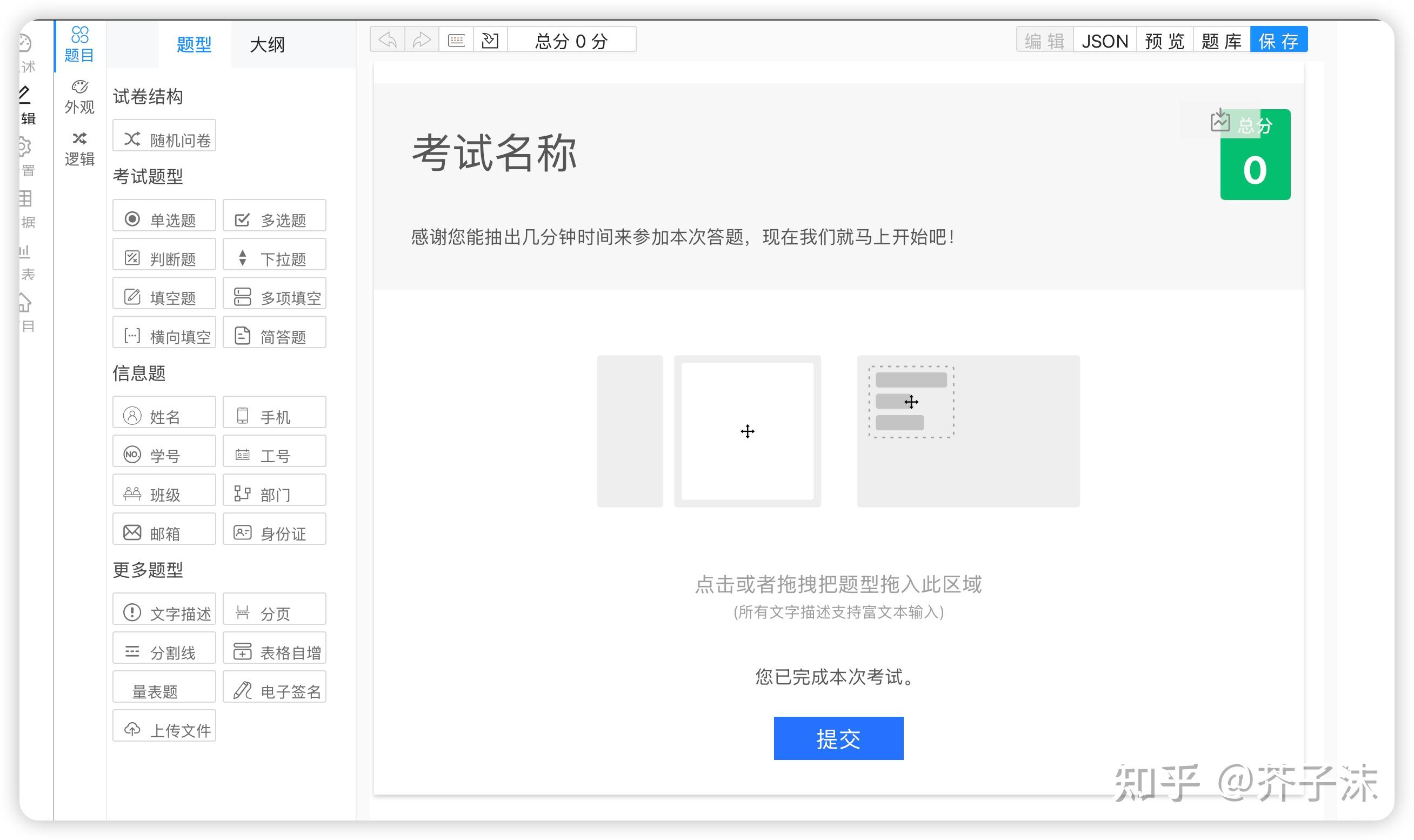Image resolution: width=1414 pixels, height=840 pixels.
Task: Click the undo arrow in toolbar
Action: (x=388, y=40)
